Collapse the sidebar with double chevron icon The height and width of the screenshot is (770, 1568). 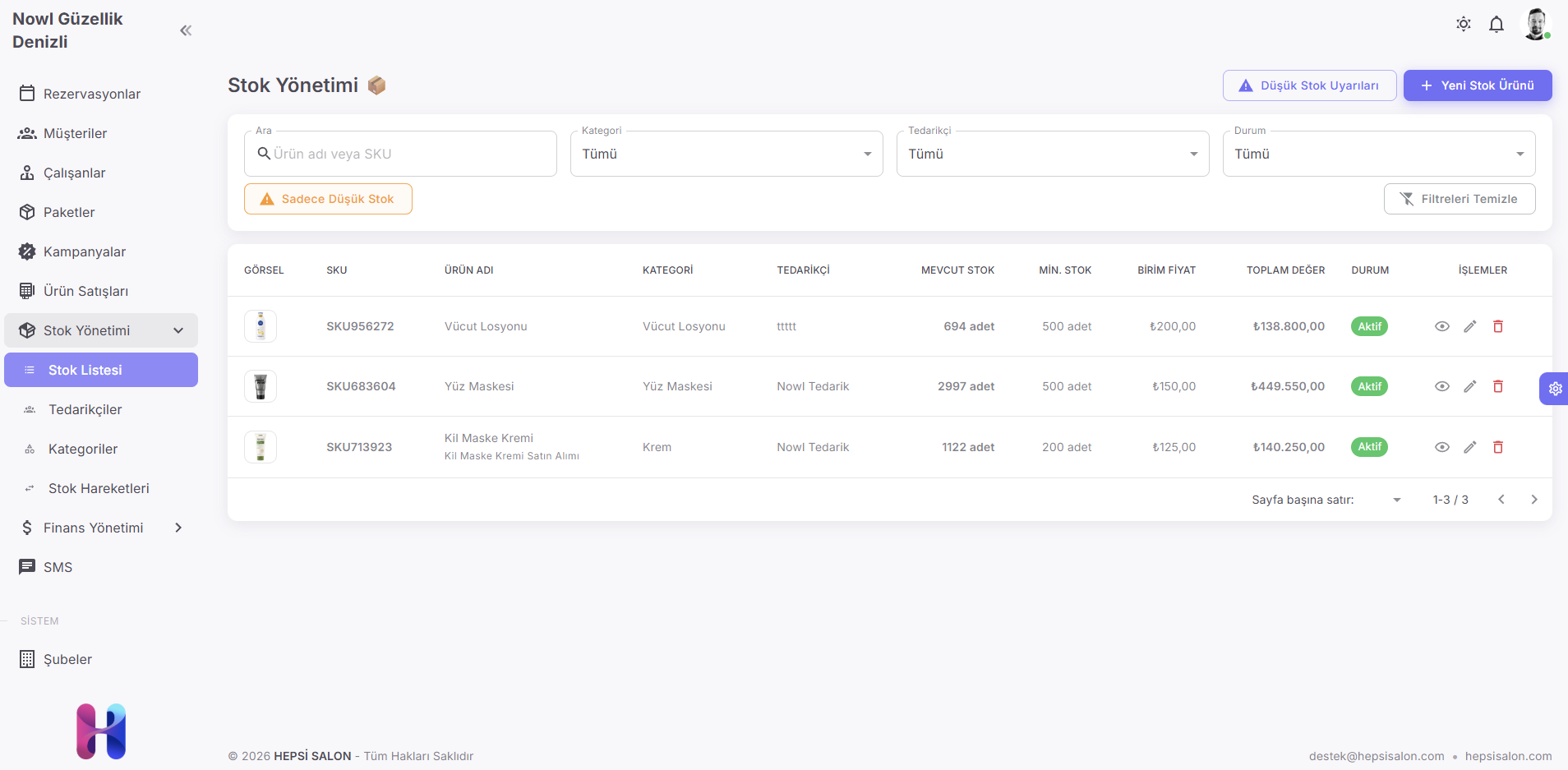click(x=186, y=30)
